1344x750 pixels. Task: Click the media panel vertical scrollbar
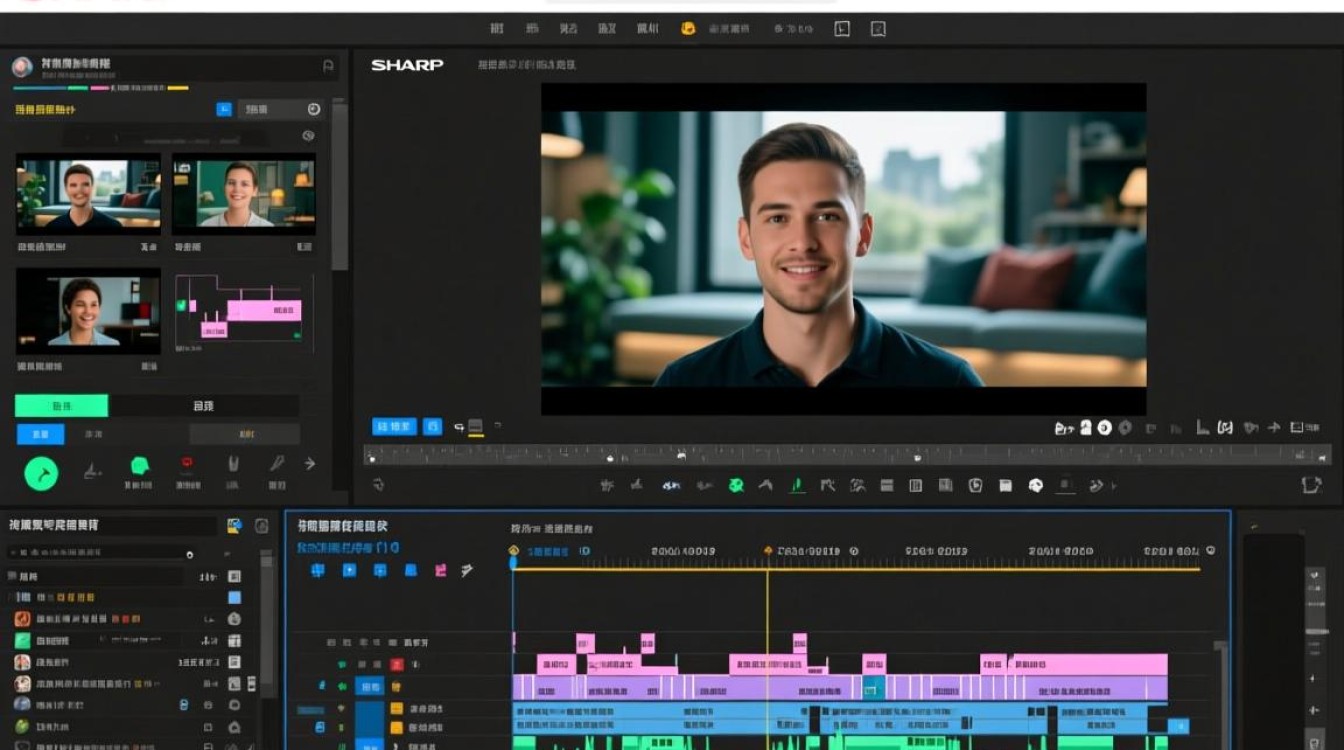[x=340, y=185]
